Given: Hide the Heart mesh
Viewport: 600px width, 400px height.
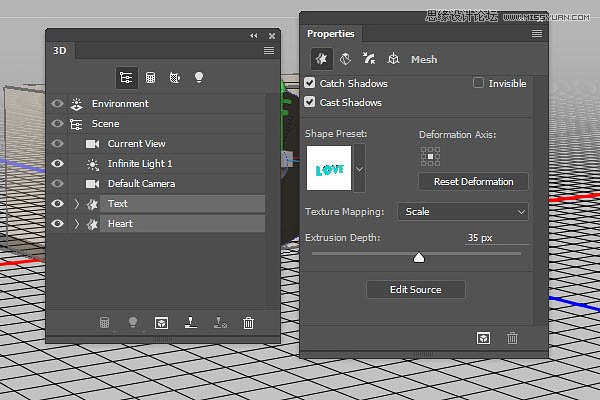Looking at the screenshot, I should pyautogui.click(x=57, y=223).
